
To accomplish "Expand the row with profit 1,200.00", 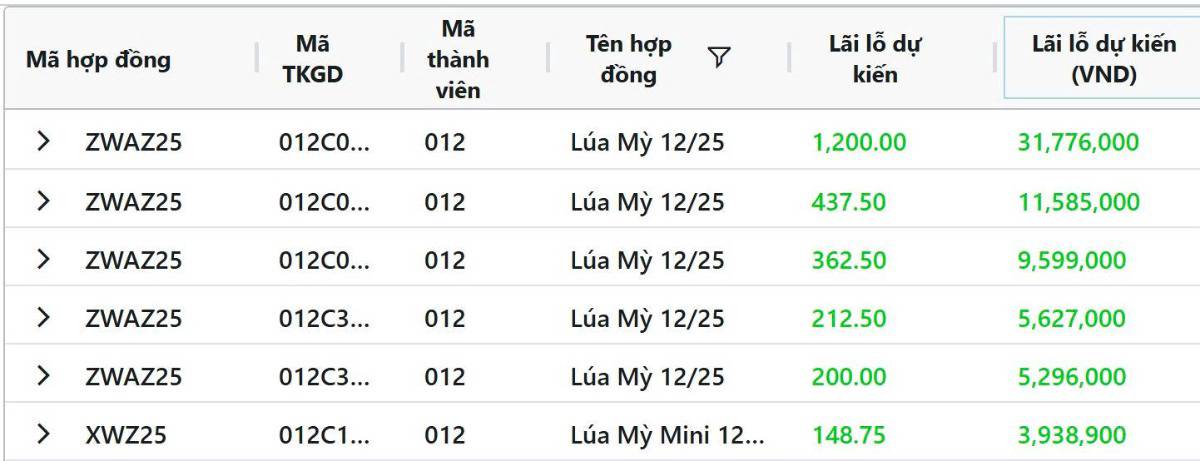I will click(43, 142).
